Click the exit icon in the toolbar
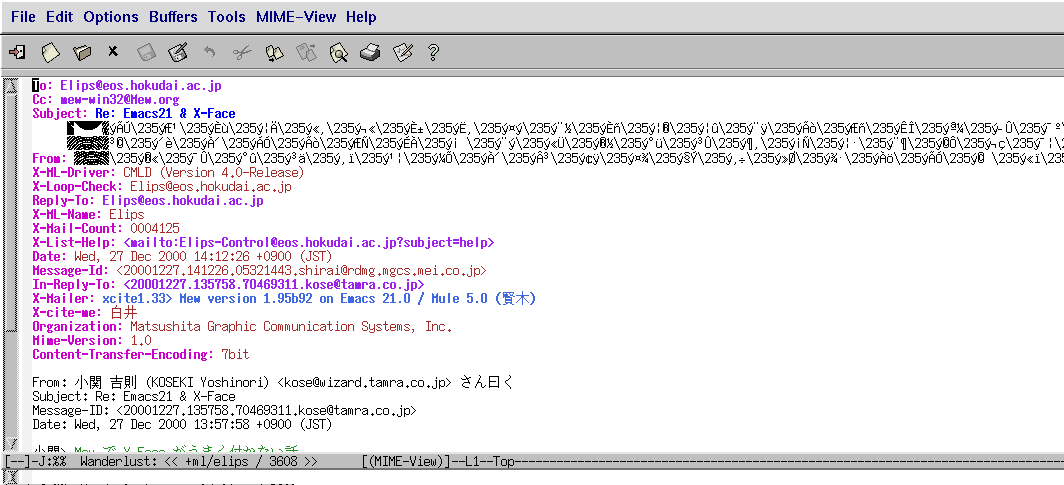1064x485 pixels. 17,51
